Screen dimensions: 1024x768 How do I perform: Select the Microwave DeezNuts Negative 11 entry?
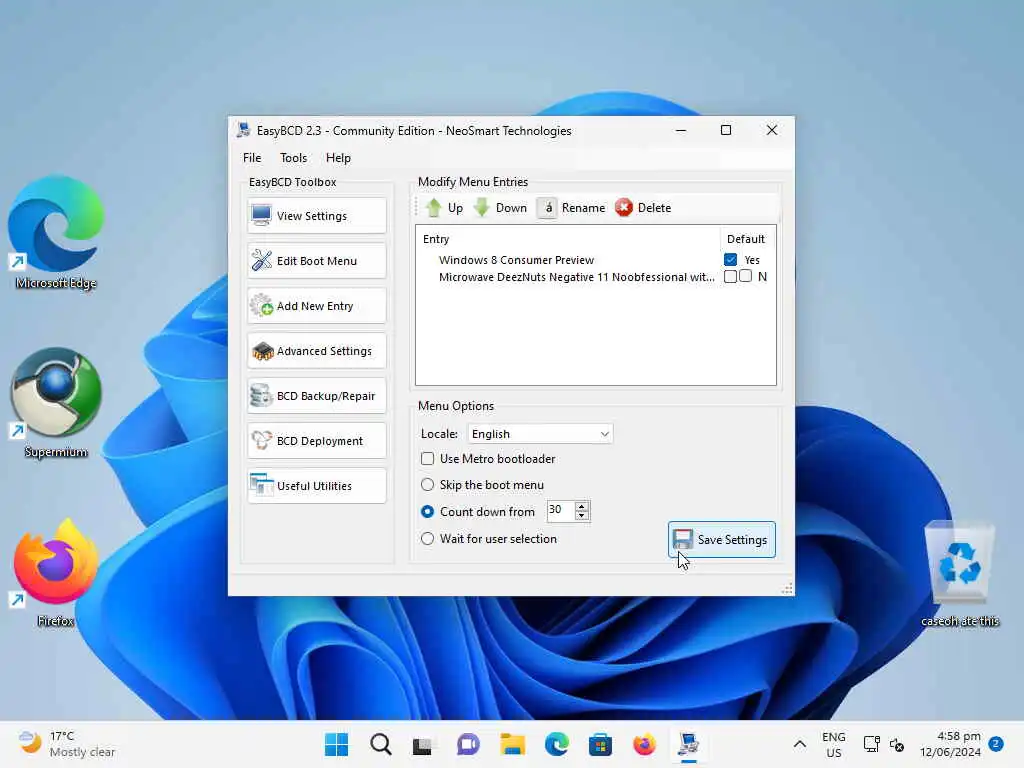(577, 277)
